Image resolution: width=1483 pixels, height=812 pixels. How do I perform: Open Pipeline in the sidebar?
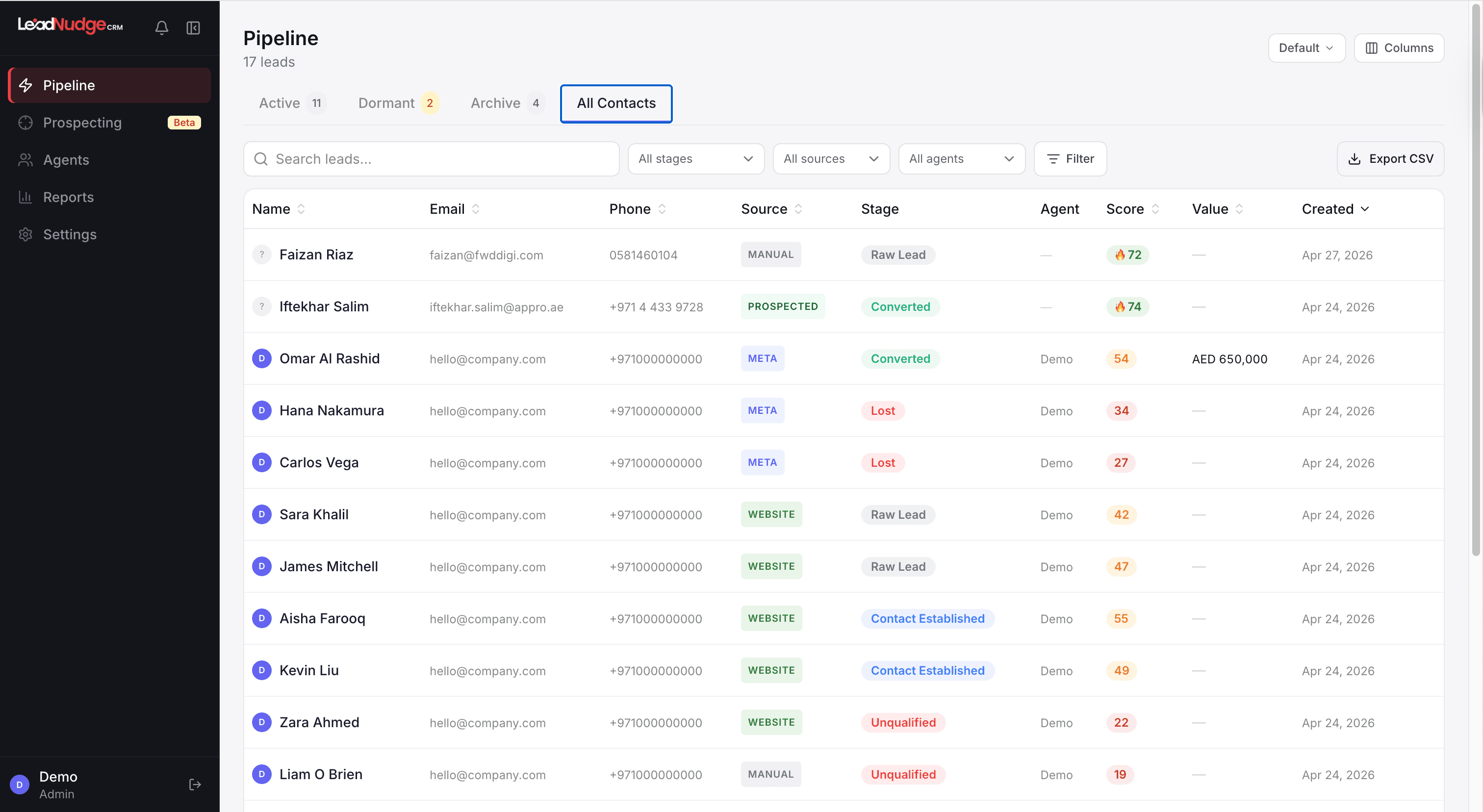click(109, 85)
